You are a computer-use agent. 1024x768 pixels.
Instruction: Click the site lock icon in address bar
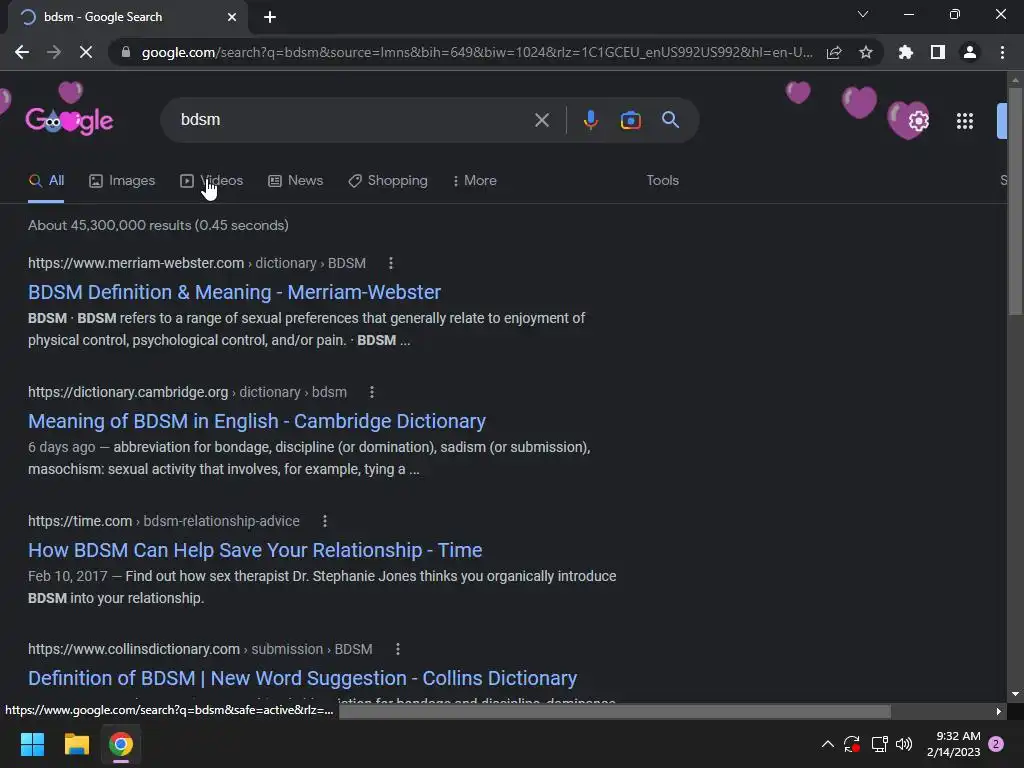pos(126,52)
